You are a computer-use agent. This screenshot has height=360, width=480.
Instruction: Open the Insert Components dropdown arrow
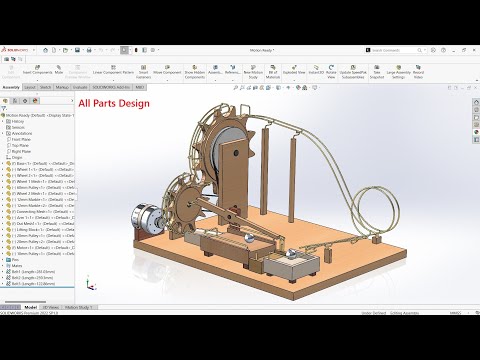[37, 80]
